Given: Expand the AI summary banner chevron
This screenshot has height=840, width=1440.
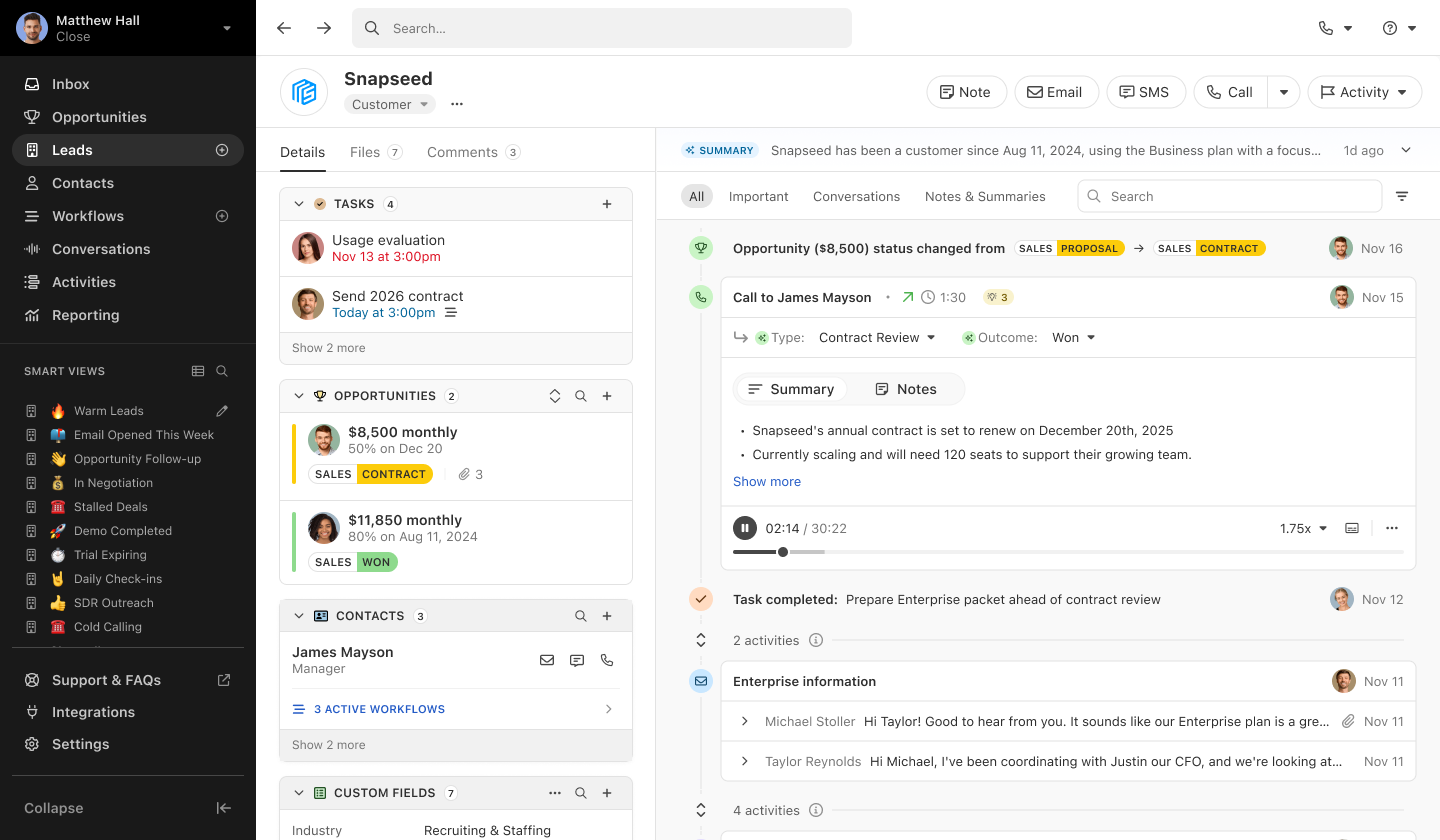Looking at the screenshot, I should tap(1406, 150).
